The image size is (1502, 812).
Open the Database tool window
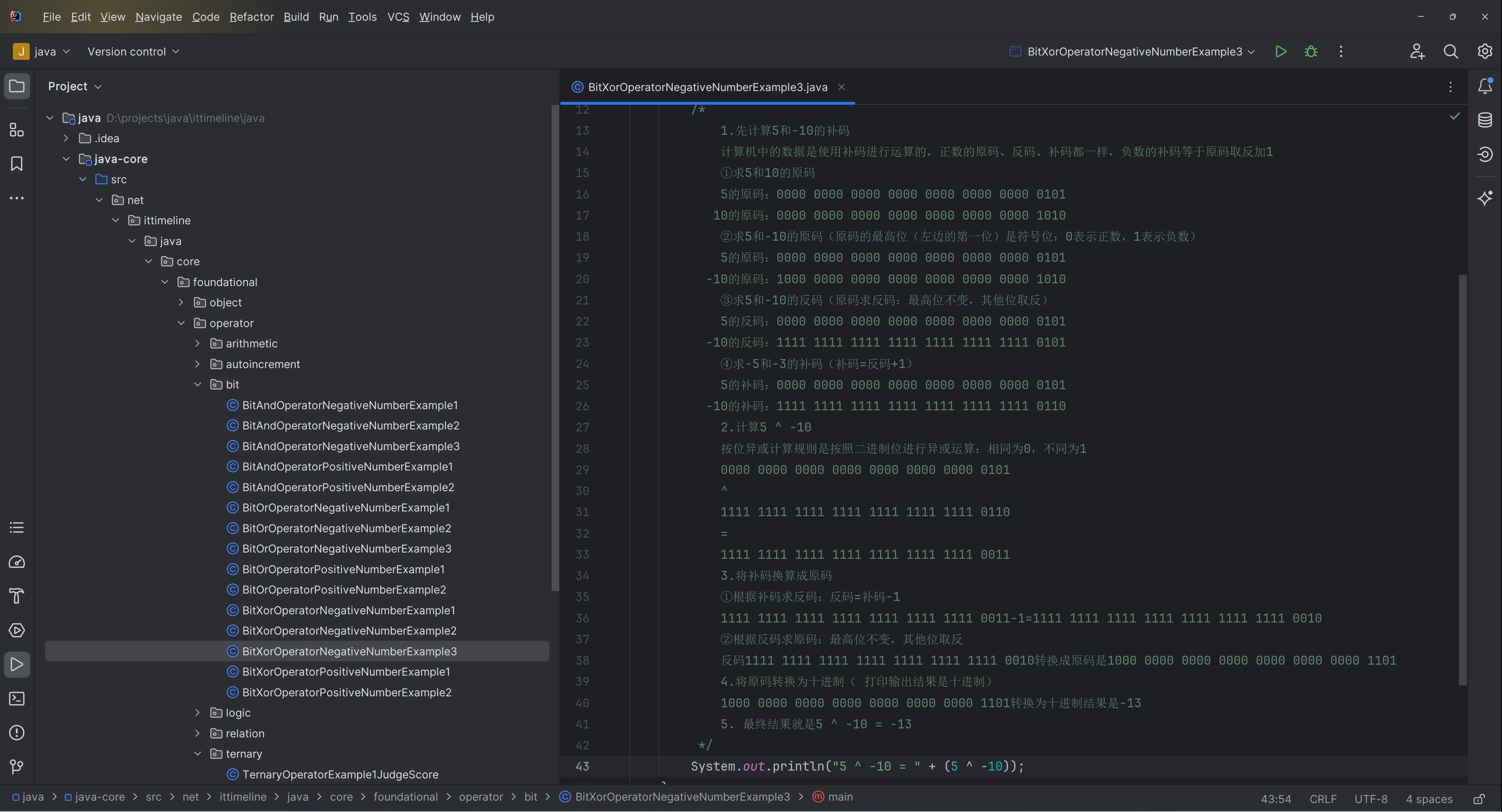point(1484,120)
